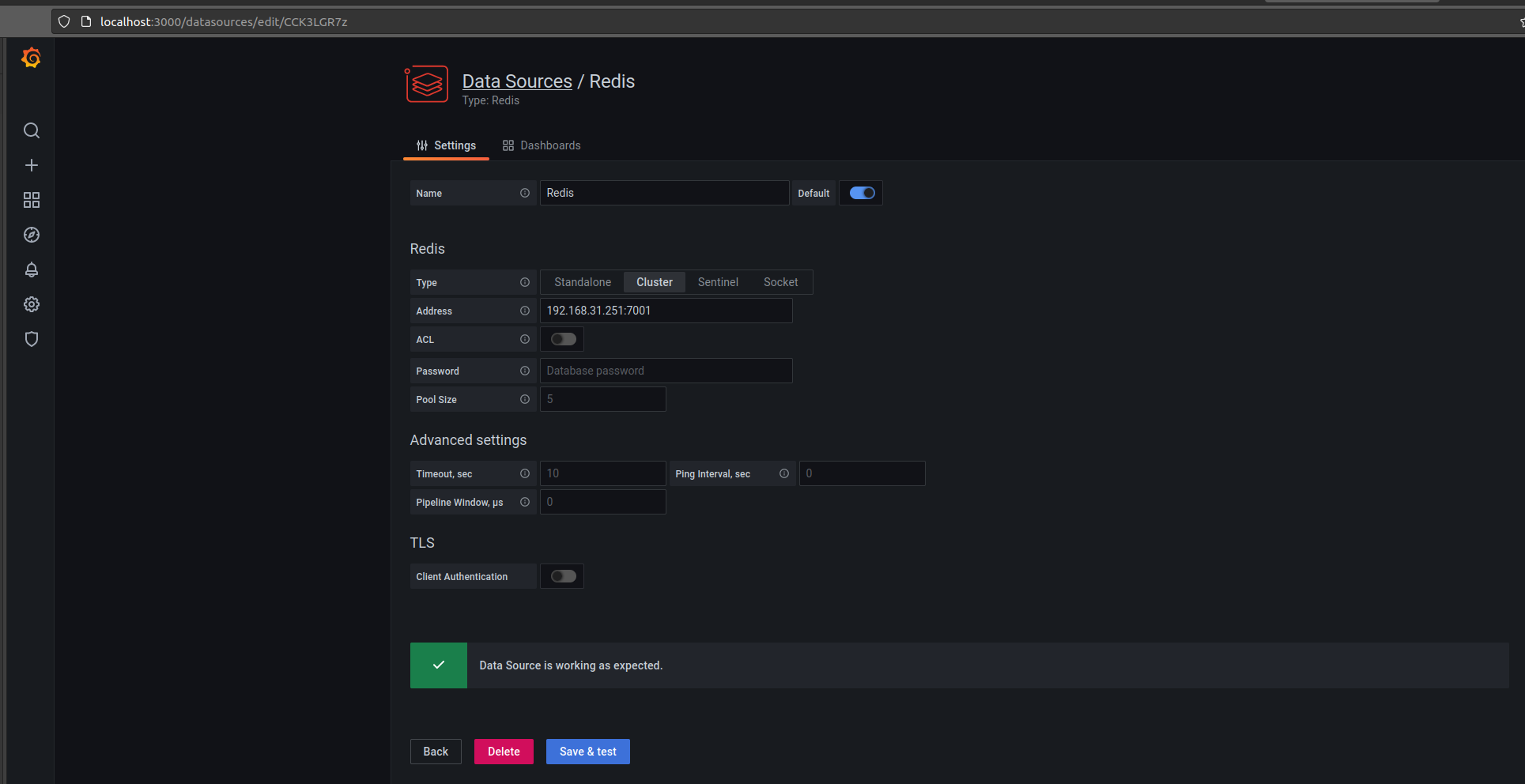Click the Redis data source logo
Image resolution: width=1525 pixels, height=784 pixels.
tap(427, 84)
